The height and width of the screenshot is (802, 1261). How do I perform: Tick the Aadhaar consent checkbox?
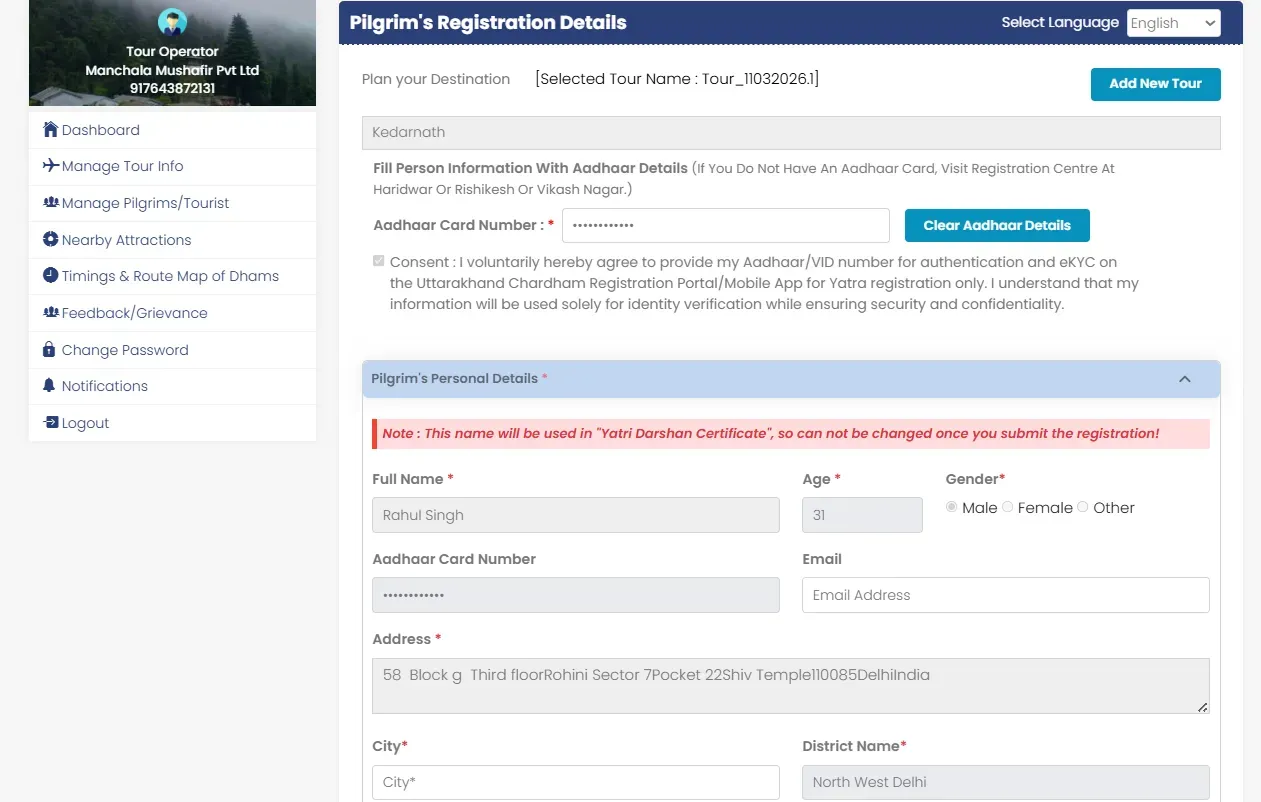tap(378, 260)
